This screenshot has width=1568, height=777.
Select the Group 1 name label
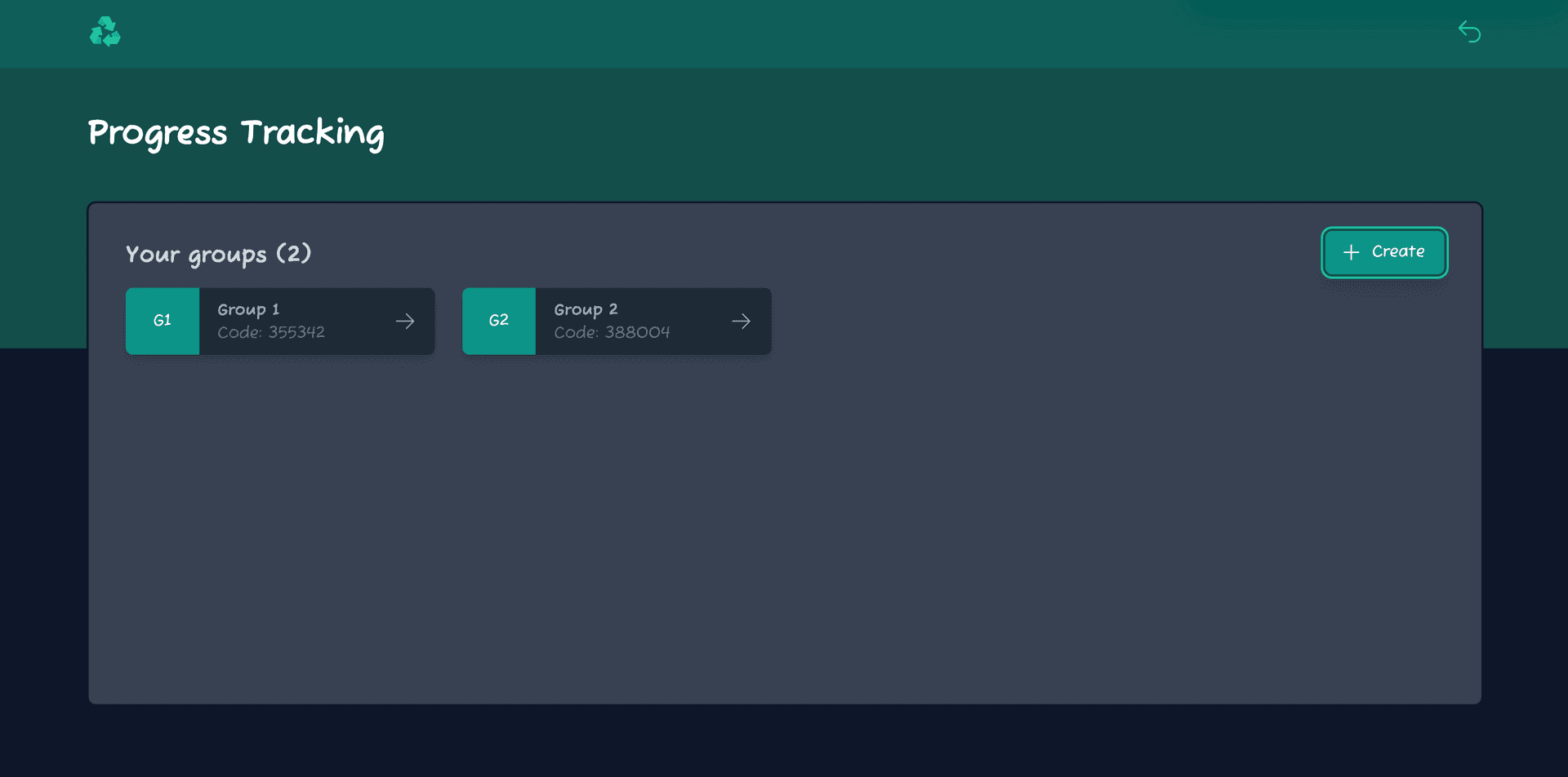point(248,309)
